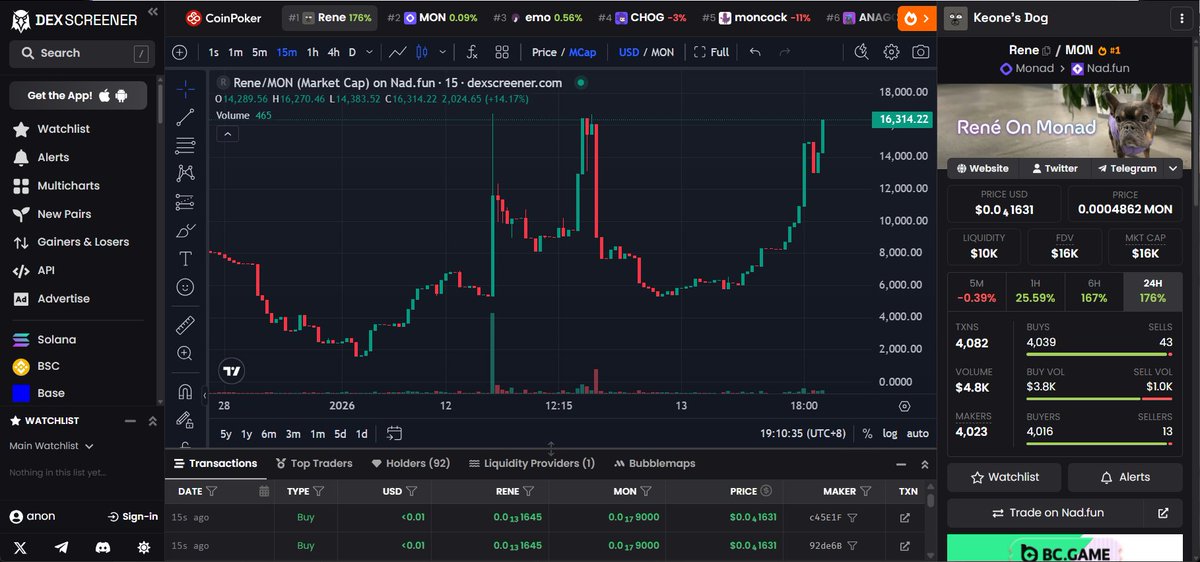Select the pitchfork pattern tool

point(185,174)
